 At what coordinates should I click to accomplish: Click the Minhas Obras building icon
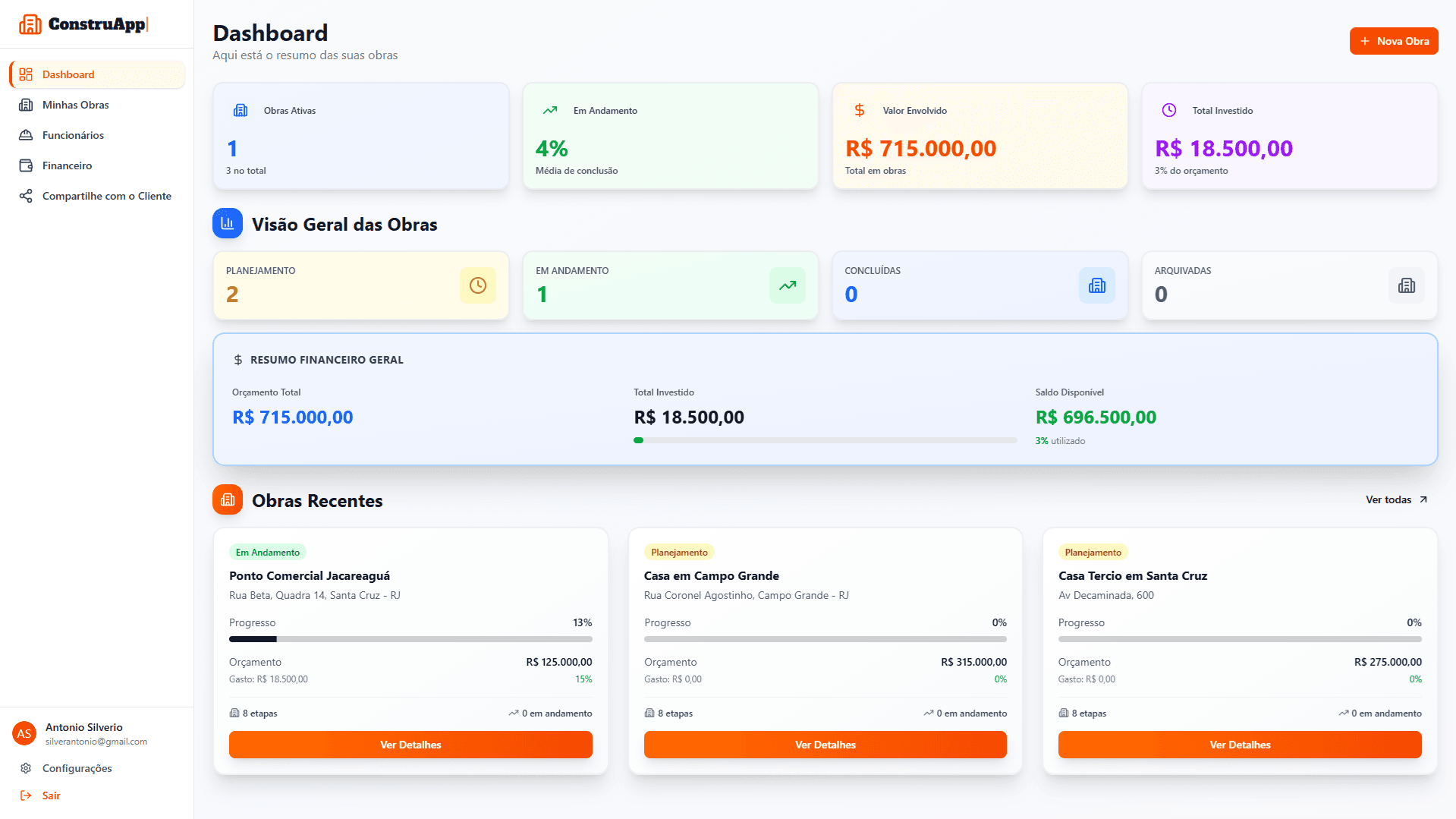(26, 104)
